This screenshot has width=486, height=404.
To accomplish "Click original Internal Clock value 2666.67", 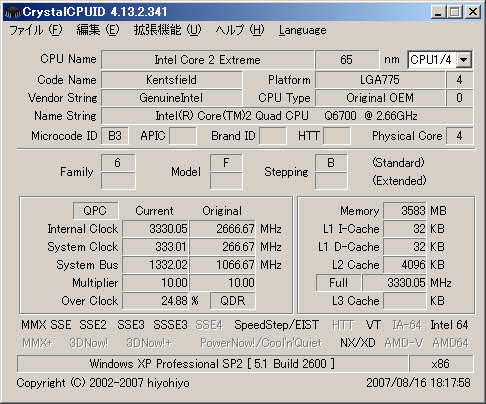I will (222, 229).
